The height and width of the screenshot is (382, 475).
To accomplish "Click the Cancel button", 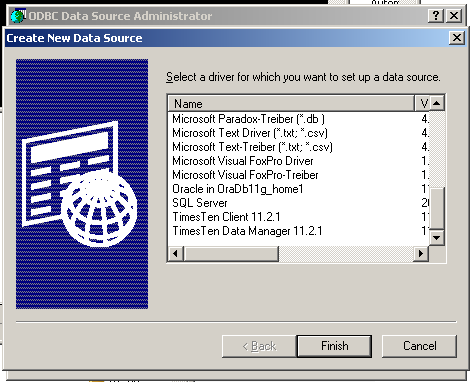I will point(419,346).
